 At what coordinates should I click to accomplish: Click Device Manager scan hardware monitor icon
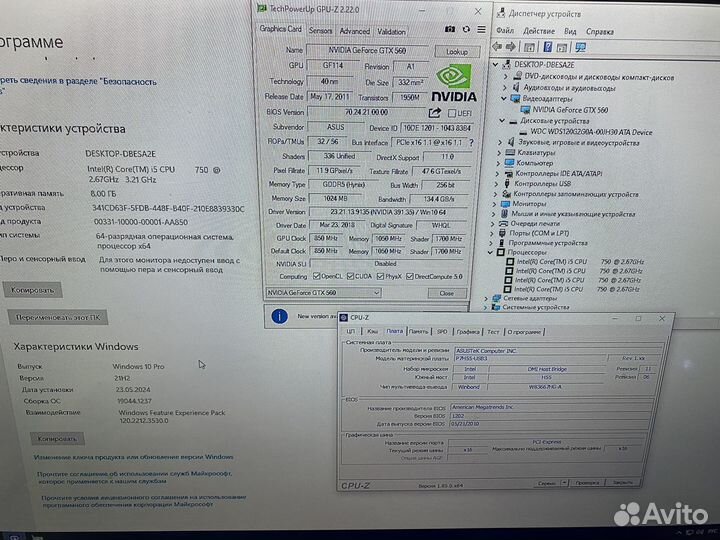(580, 47)
